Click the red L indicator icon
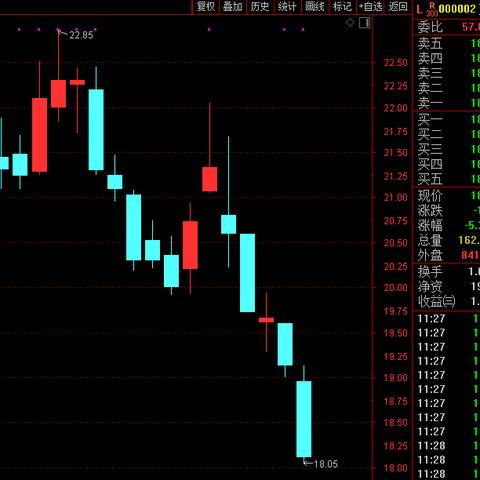480x480 pixels. point(419,9)
